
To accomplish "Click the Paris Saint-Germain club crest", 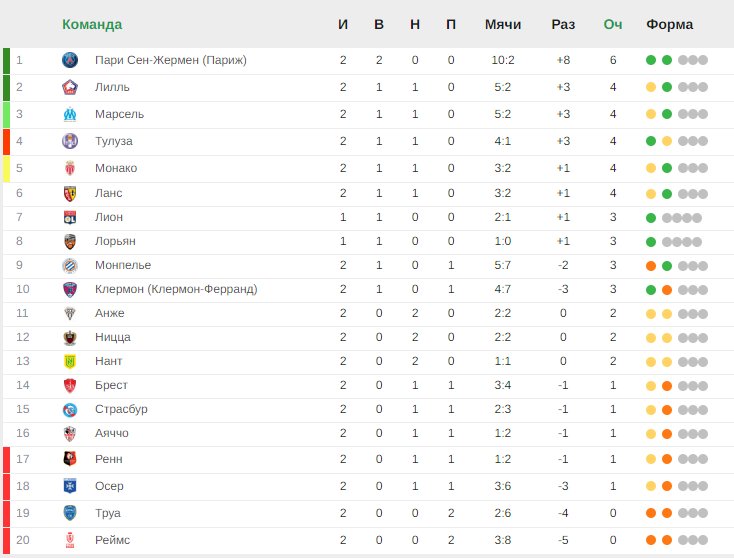I will [70, 60].
